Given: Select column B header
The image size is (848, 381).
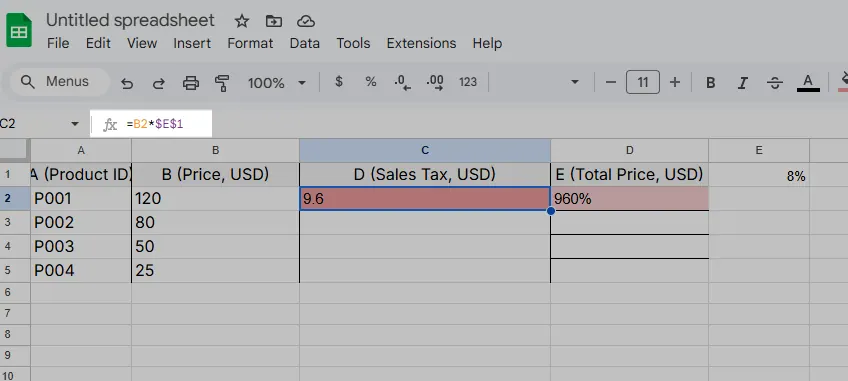Looking at the screenshot, I should tap(215, 150).
